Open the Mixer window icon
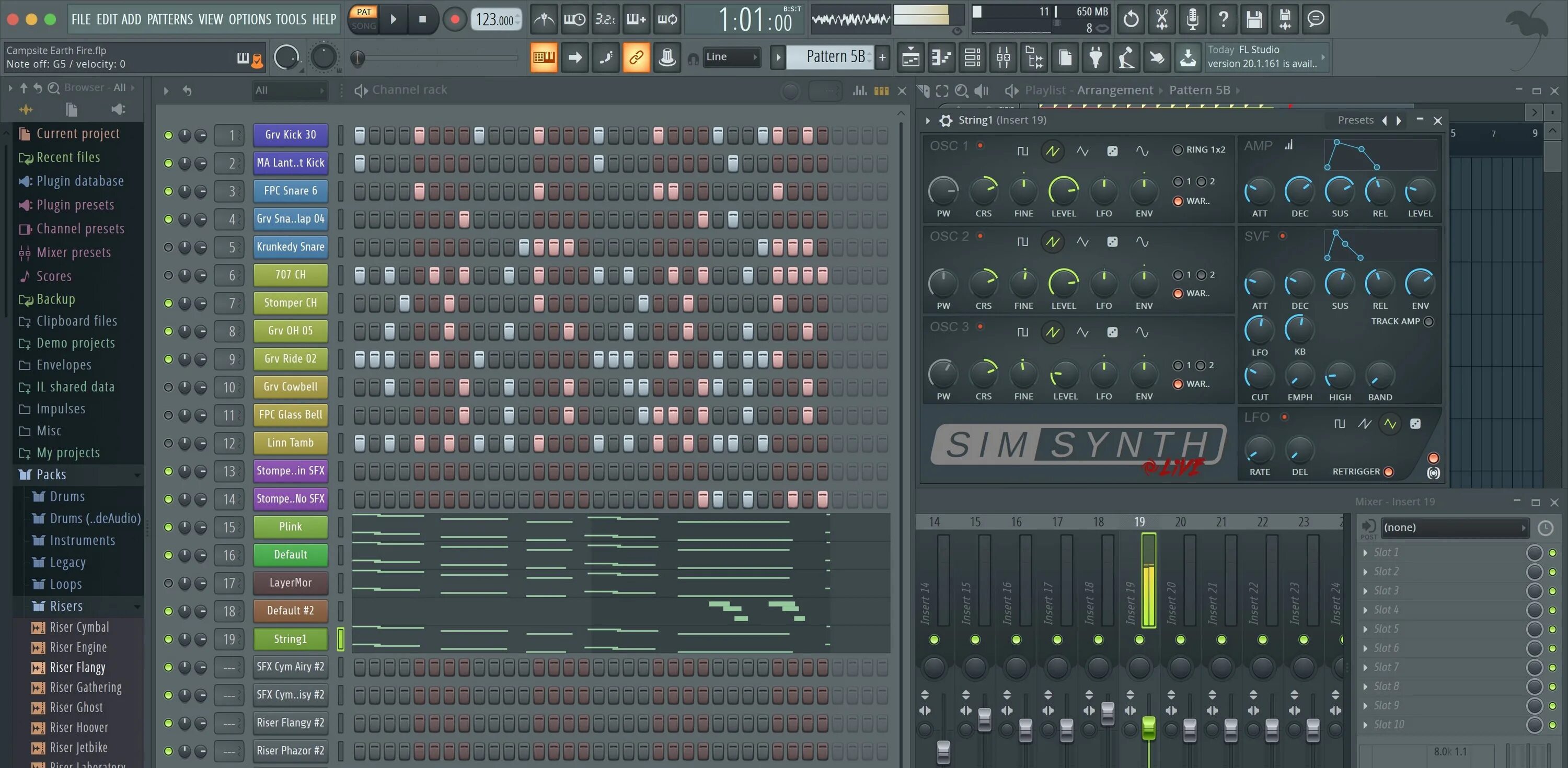The width and height of the screenshot is (1568, 768). (1003, 58)
